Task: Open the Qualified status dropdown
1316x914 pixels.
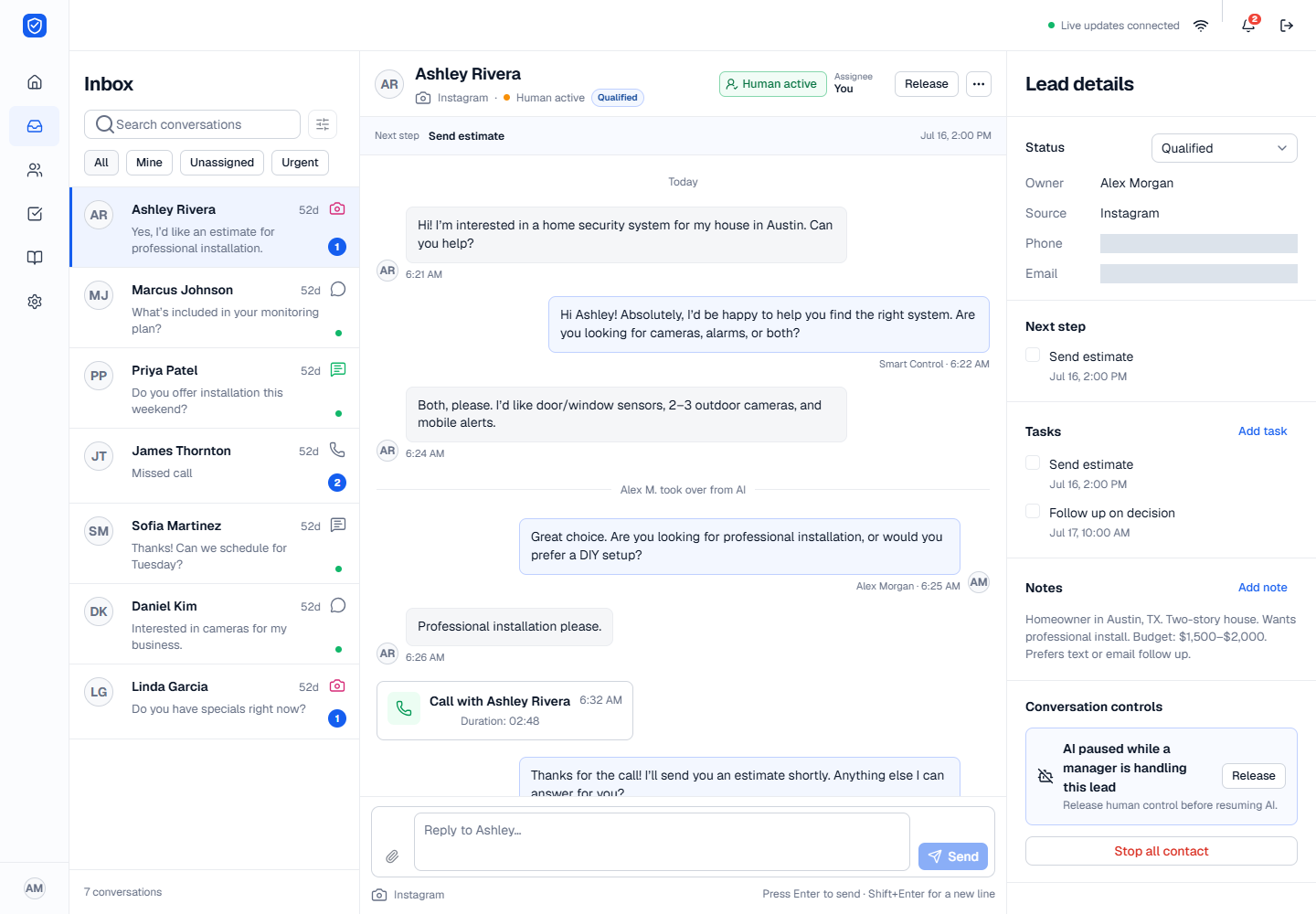Action: pyautogui.click(x=1224, y=148)
